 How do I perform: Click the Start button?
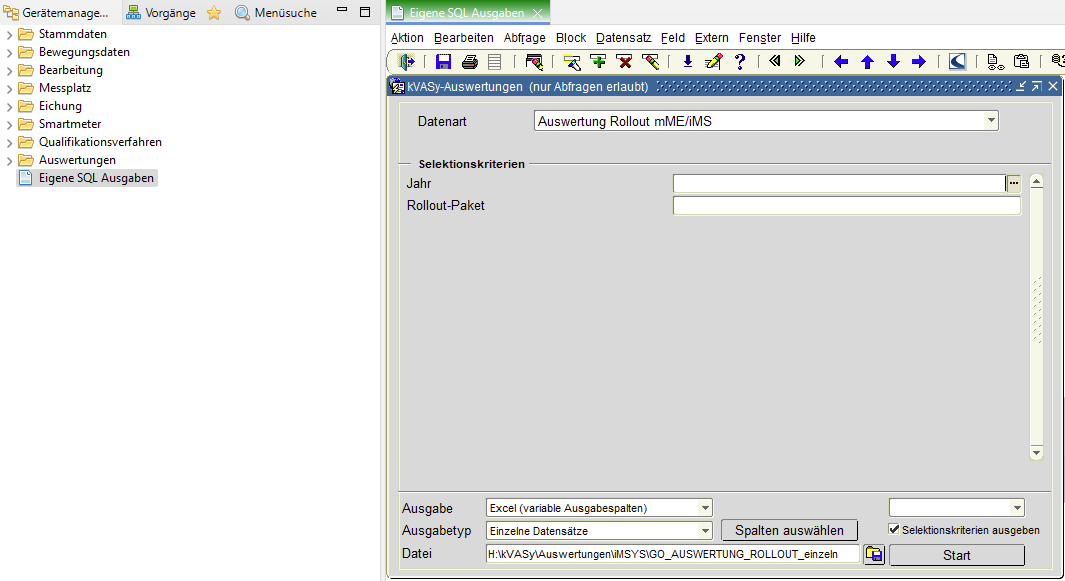[956, 555]
